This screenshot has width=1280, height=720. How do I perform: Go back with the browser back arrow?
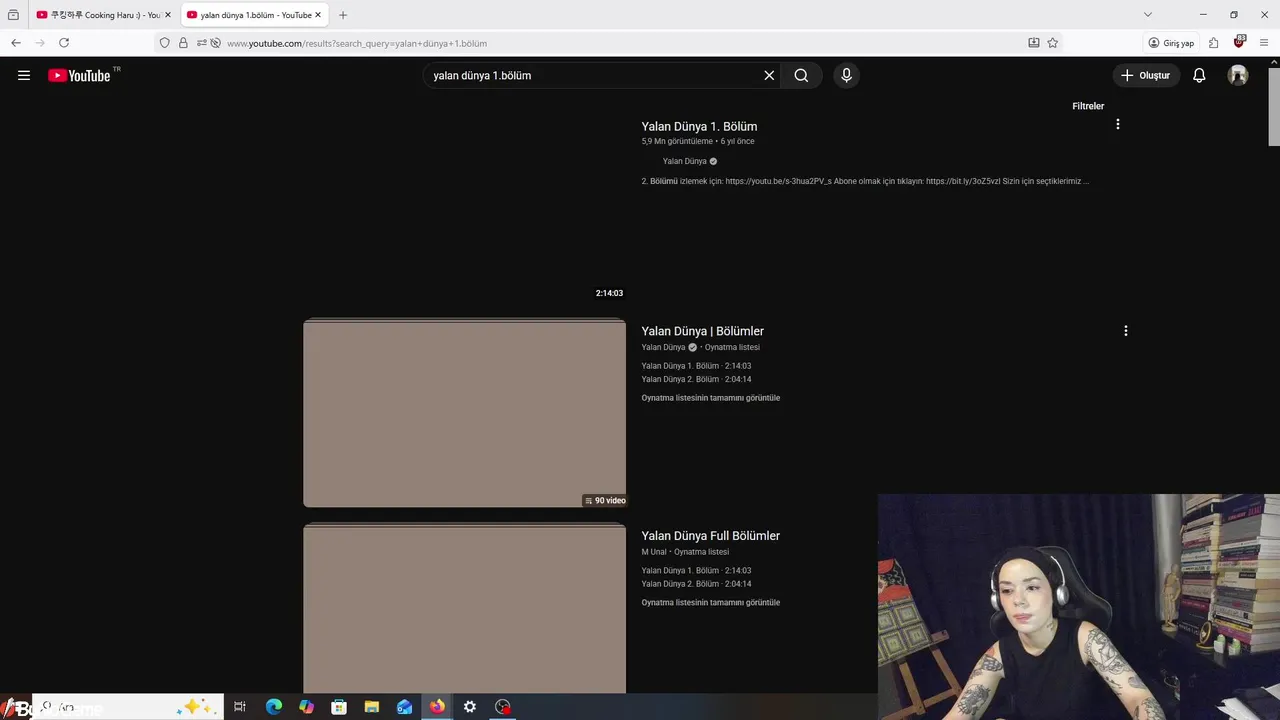click(16, 43)
